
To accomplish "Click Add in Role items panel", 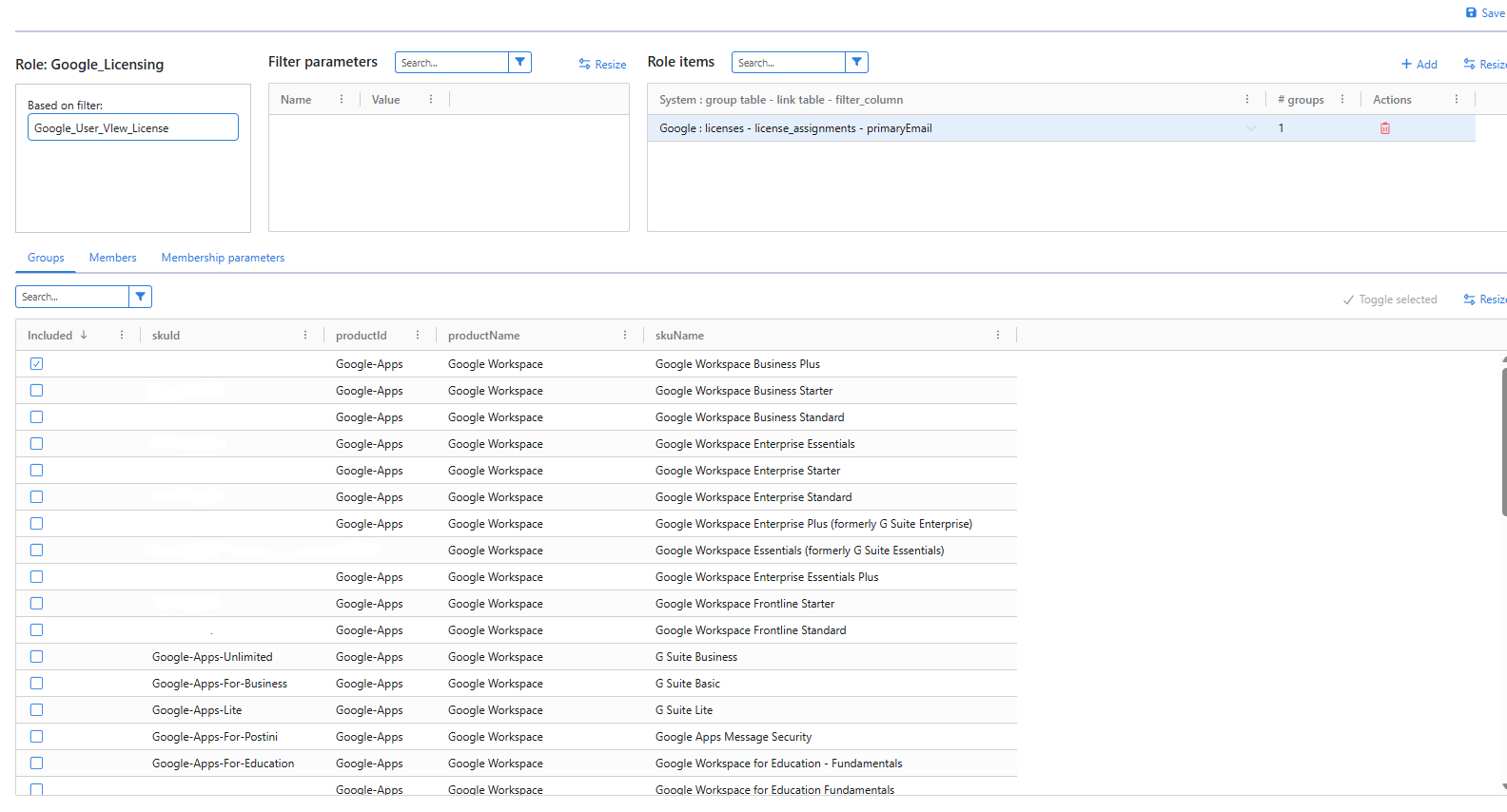I will tap(1419, 64).
